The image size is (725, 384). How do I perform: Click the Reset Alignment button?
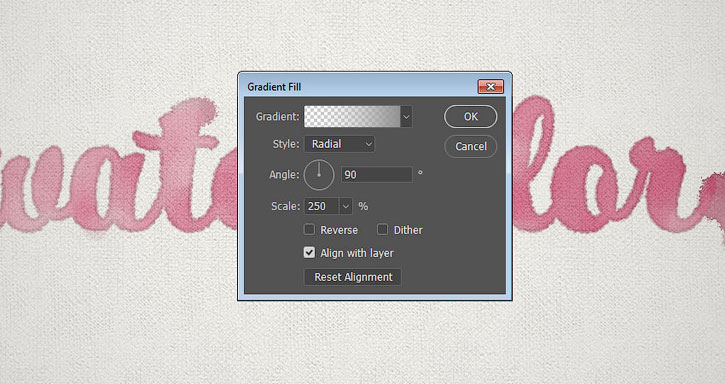coord(353,277)
